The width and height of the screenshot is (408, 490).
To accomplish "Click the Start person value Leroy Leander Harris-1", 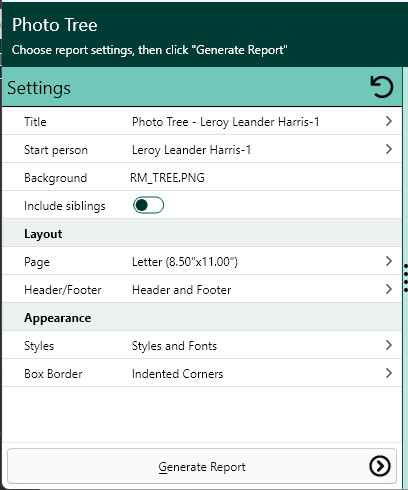I will tap(191, 150).
